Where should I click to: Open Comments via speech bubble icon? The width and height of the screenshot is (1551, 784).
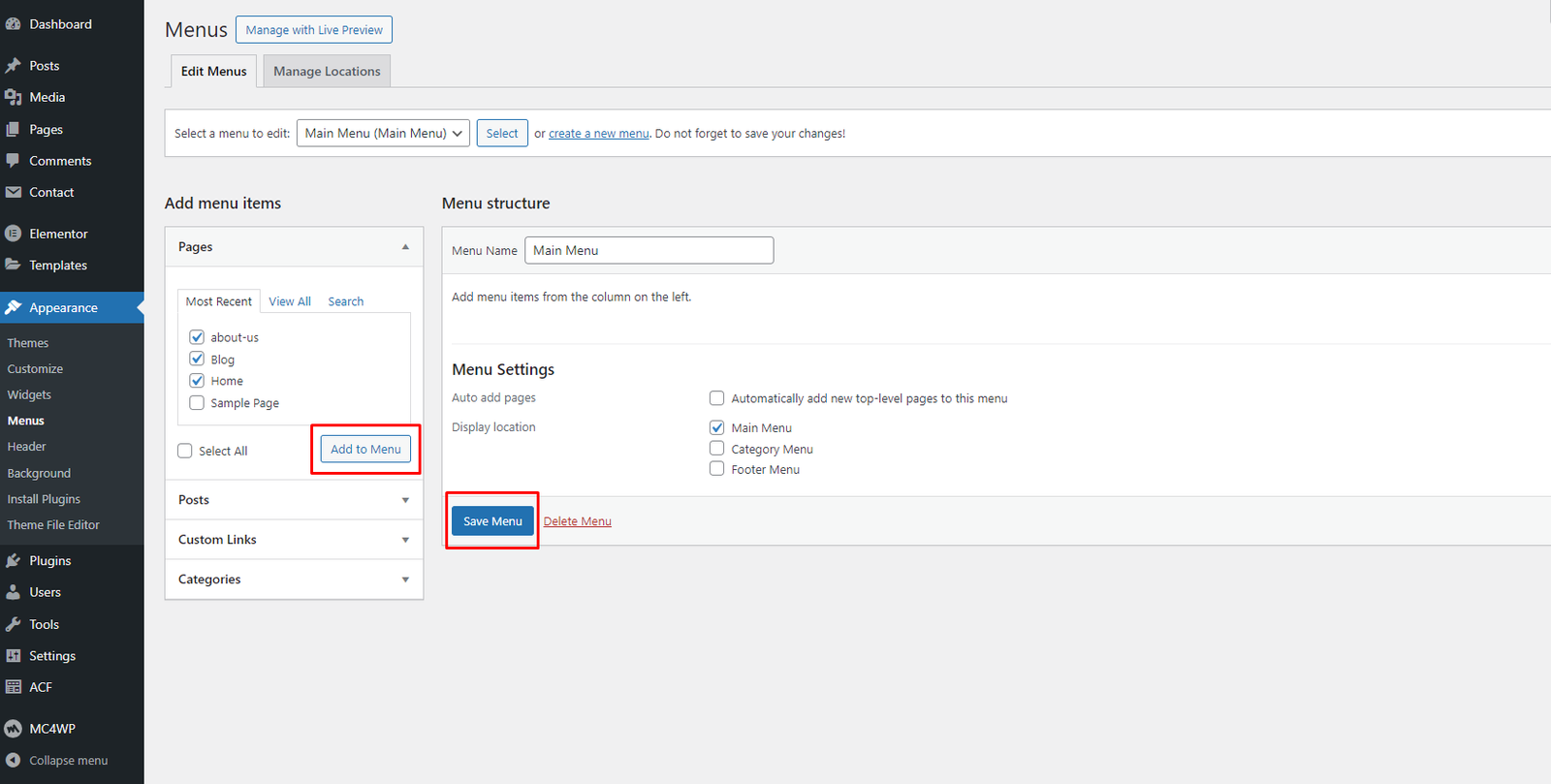(14, 161)
